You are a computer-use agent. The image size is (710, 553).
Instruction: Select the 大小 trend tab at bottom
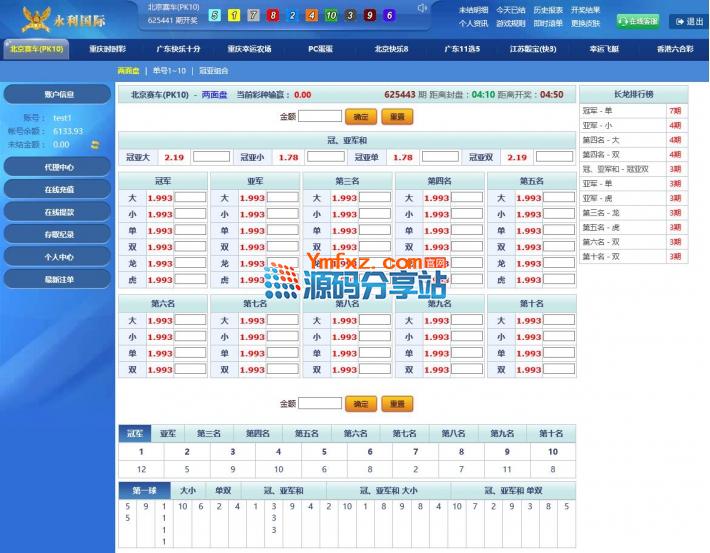[187, 491]
